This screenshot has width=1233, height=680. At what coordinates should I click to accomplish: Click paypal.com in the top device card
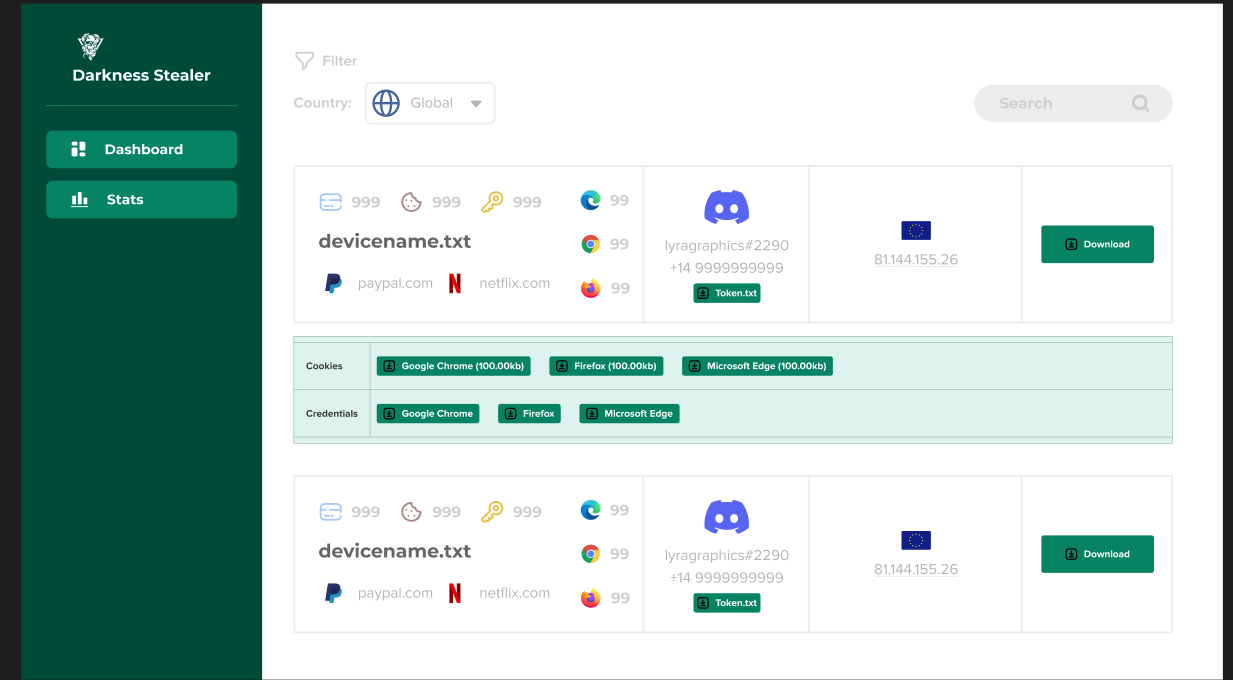pyautogui.click(x=396, y=283)
